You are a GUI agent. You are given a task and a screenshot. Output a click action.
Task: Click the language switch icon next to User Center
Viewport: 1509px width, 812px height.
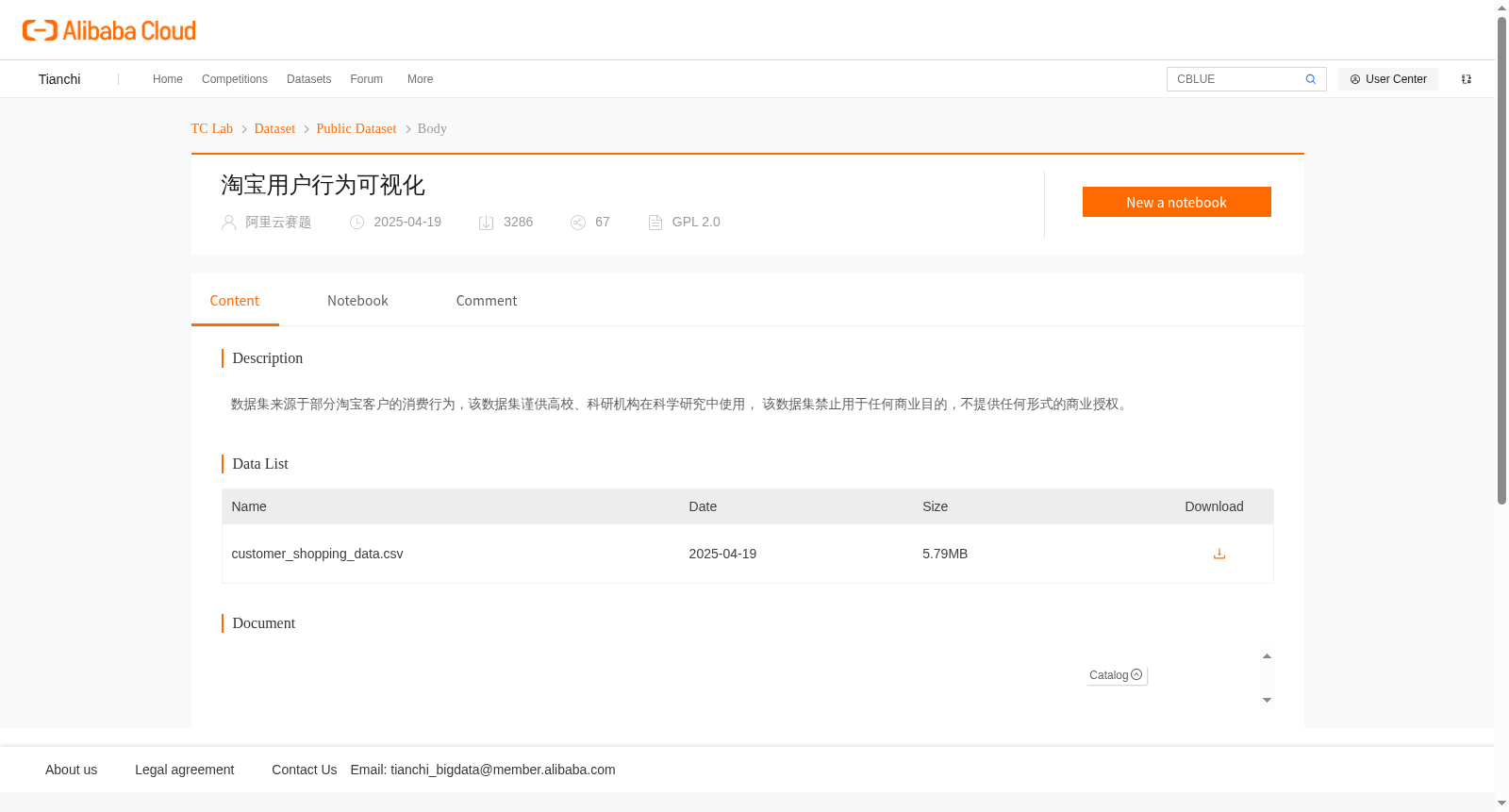tap(1467, 79)
